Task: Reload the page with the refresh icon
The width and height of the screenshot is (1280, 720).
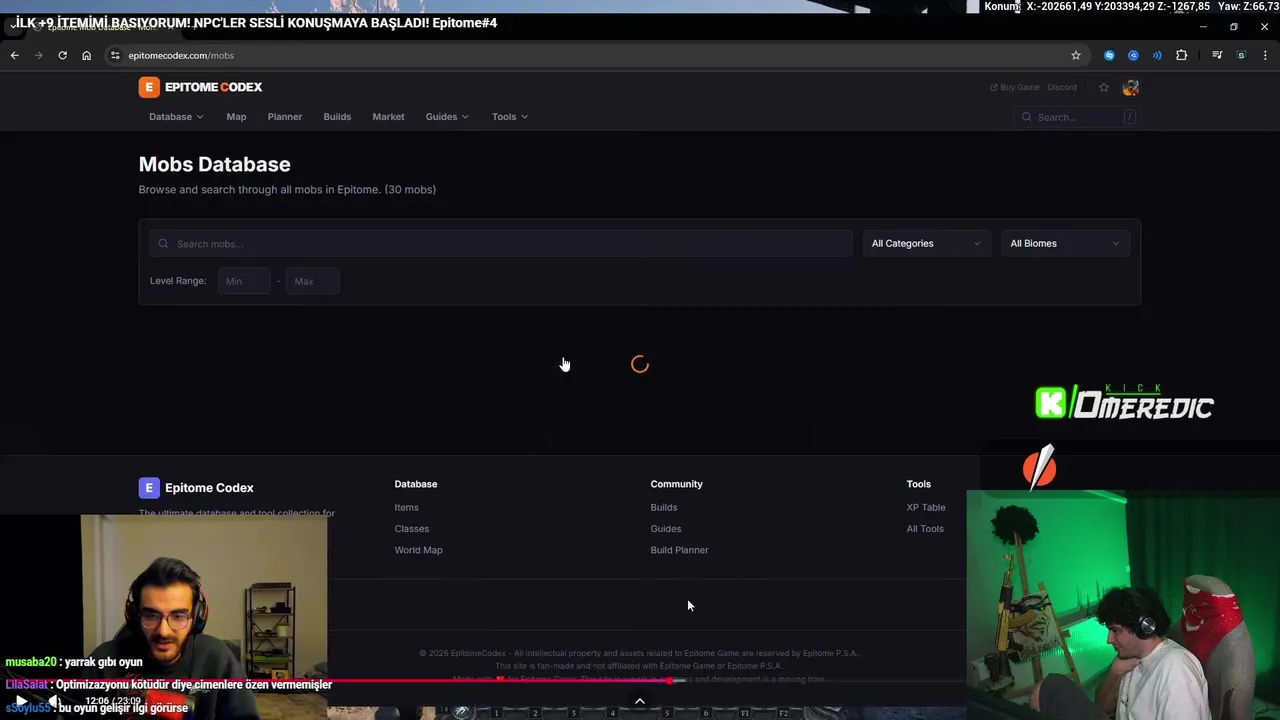Action: click(x=62, y=55)
